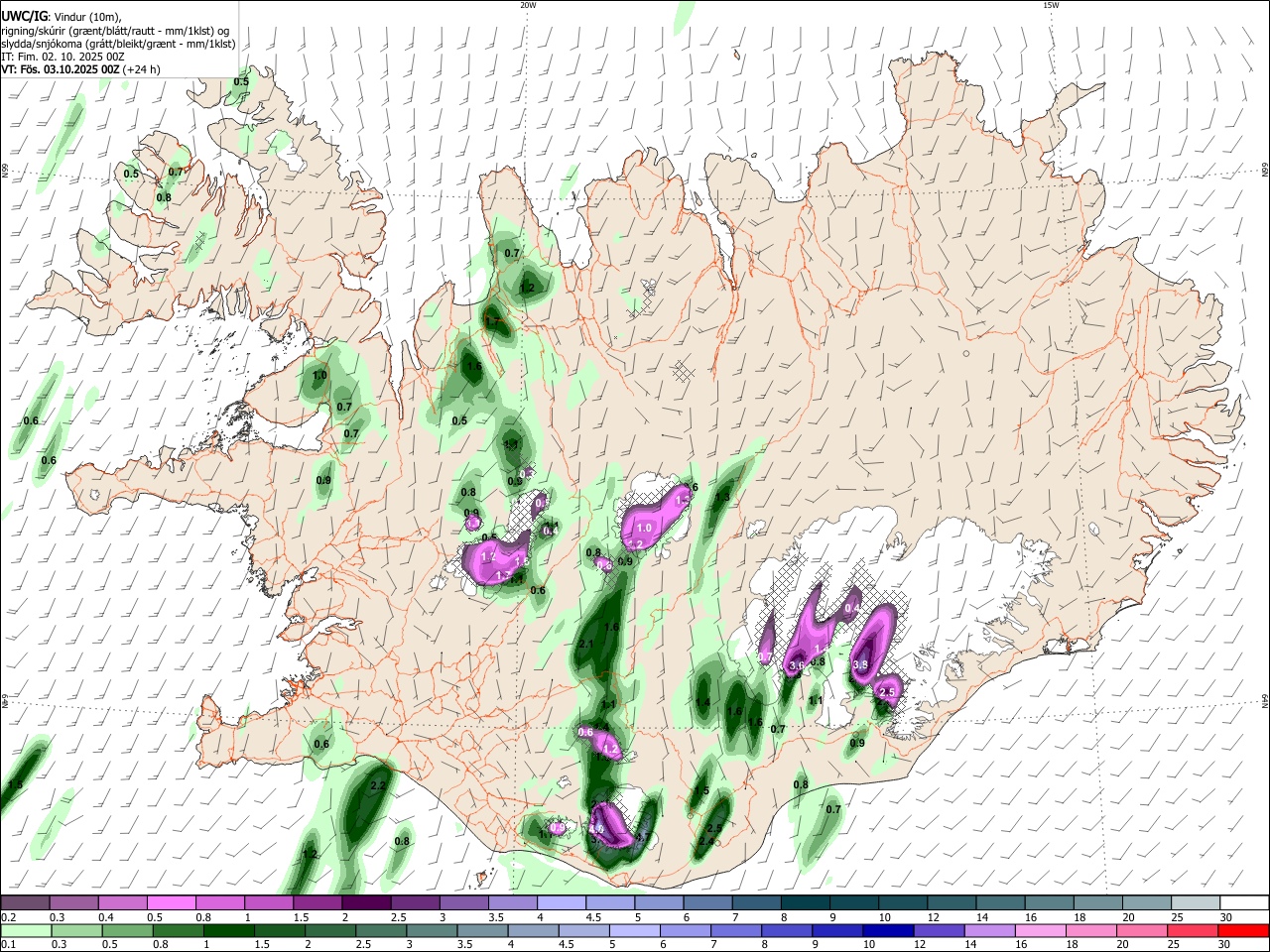Pick the light lavender upper swatch labeled 4
The image size is (1270, 952).
coord(563,902)
